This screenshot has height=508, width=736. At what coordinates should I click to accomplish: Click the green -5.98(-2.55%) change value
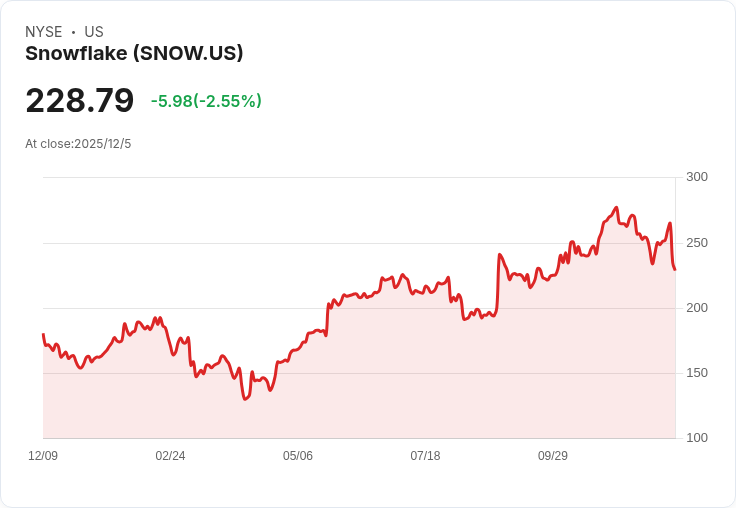pyautogui.click(x=206, y=101)
